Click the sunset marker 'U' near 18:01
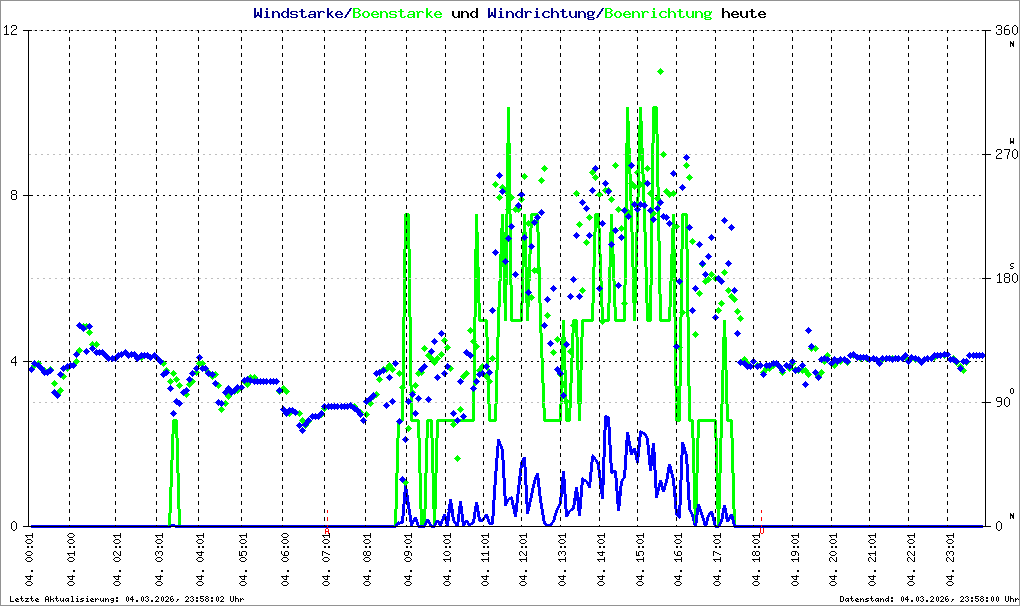 (x=762, y=531)
